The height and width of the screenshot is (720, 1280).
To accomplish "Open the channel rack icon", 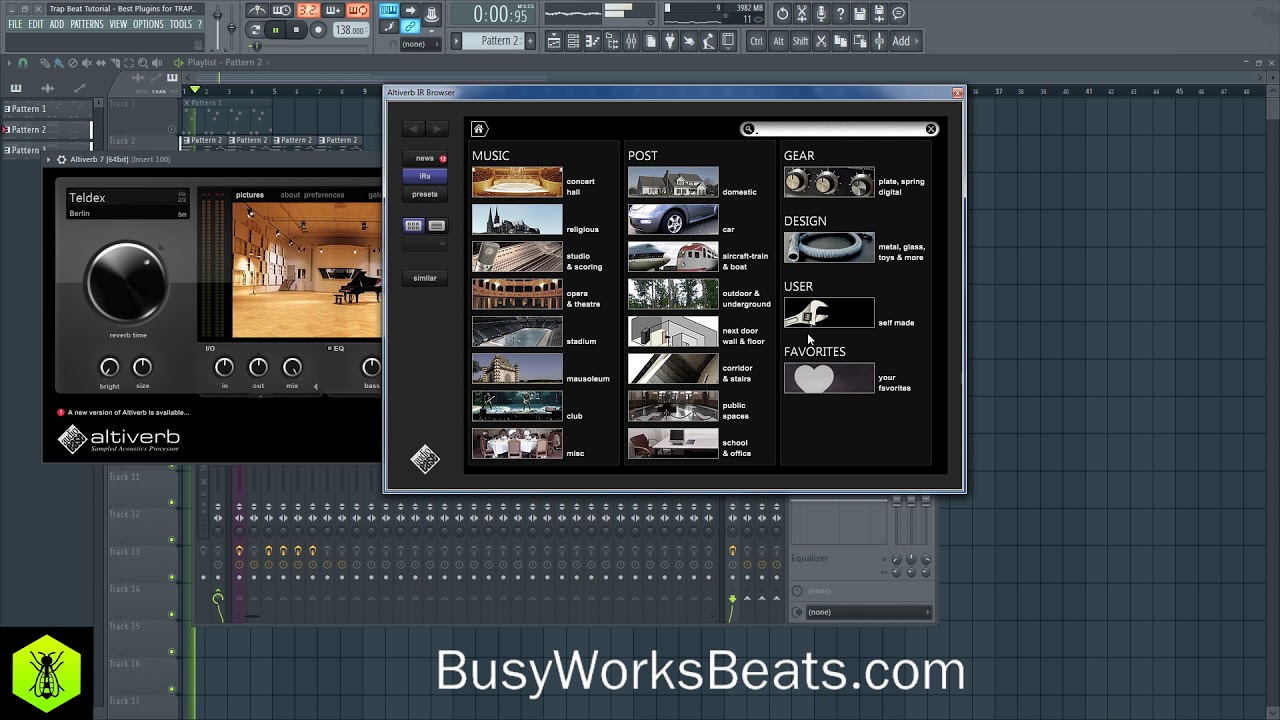I will [573, 41].
